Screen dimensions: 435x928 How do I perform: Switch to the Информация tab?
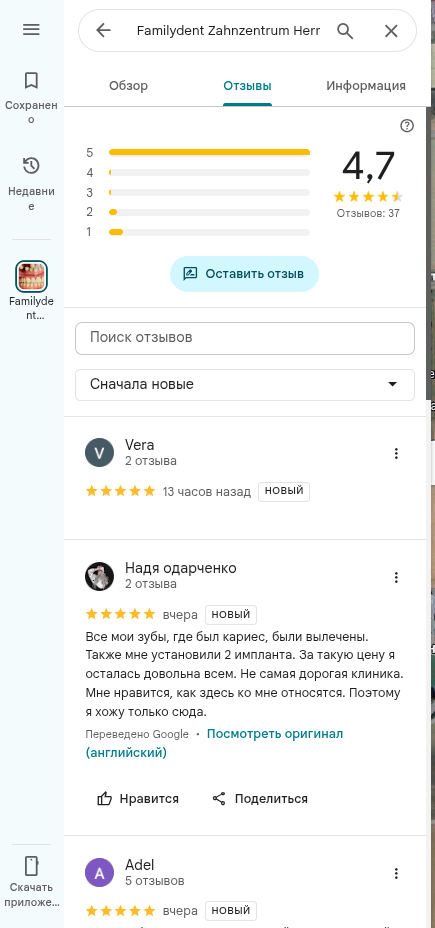pyautogui.click(x=366, y=86)
